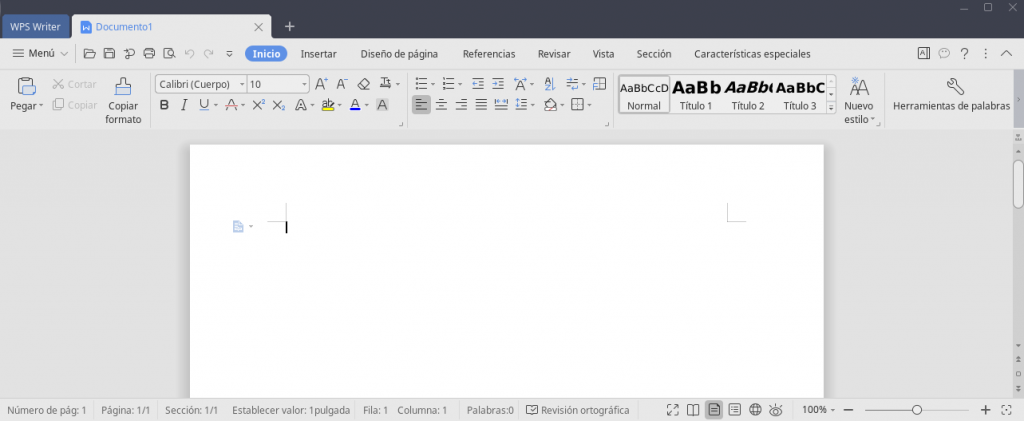This screenshot has width=1024, height=421.
Task: Click the save document icon
Action: click(109, 54)
